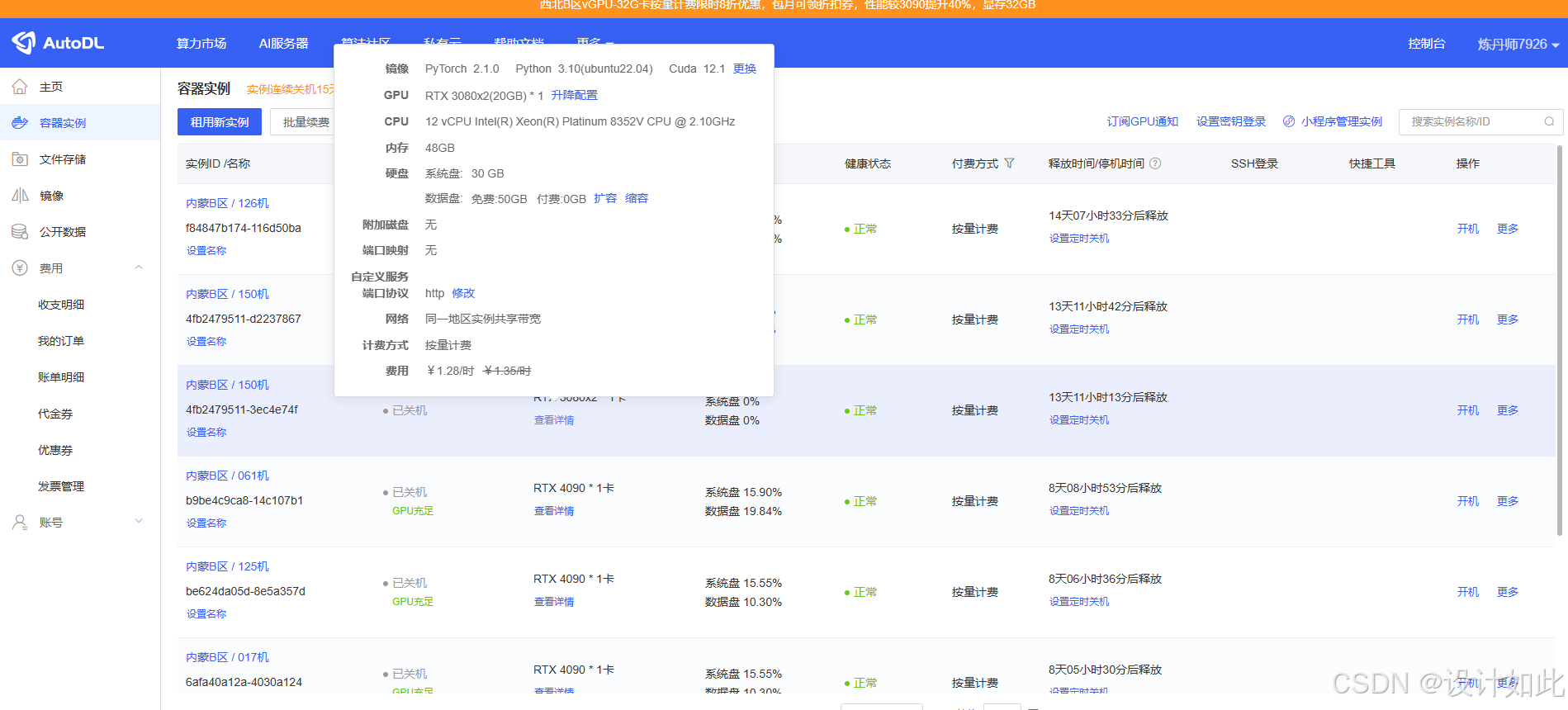Select the 容器实例 cloud icon in sidebar
The image size is (1568, 710).
click(20, 123)
